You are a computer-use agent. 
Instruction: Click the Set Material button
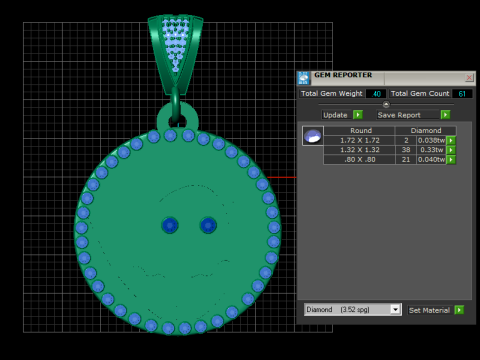429,310
